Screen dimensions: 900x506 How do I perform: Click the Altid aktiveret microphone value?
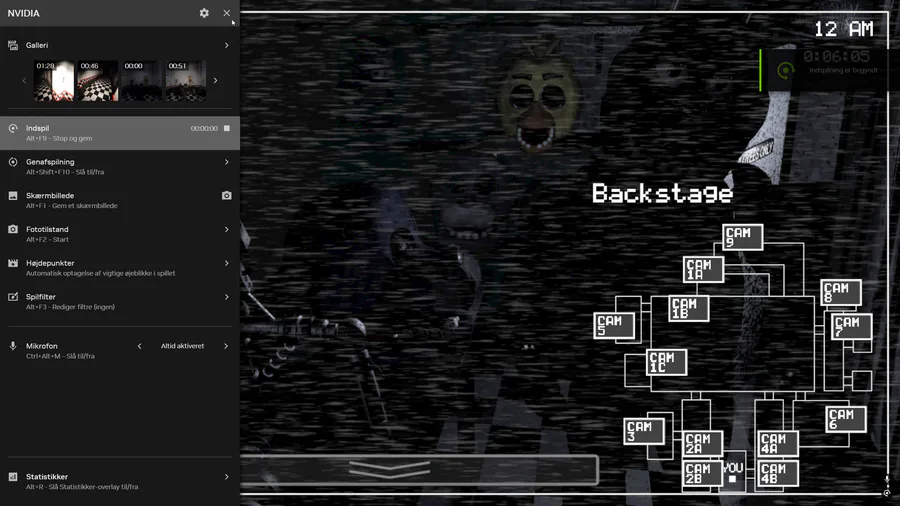[x=183, y=346]
